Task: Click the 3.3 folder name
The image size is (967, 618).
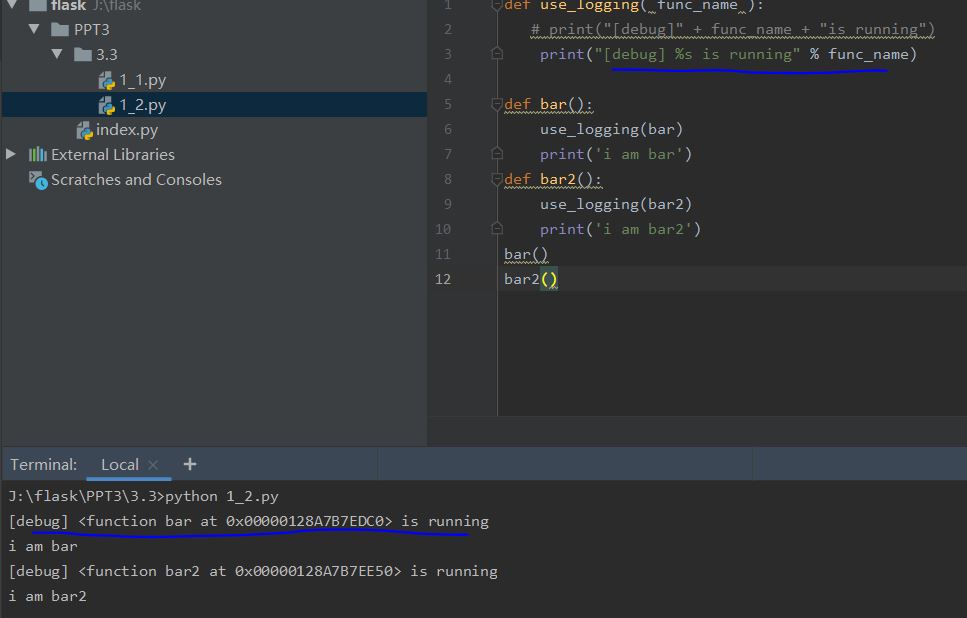Action: coord(107,55)
